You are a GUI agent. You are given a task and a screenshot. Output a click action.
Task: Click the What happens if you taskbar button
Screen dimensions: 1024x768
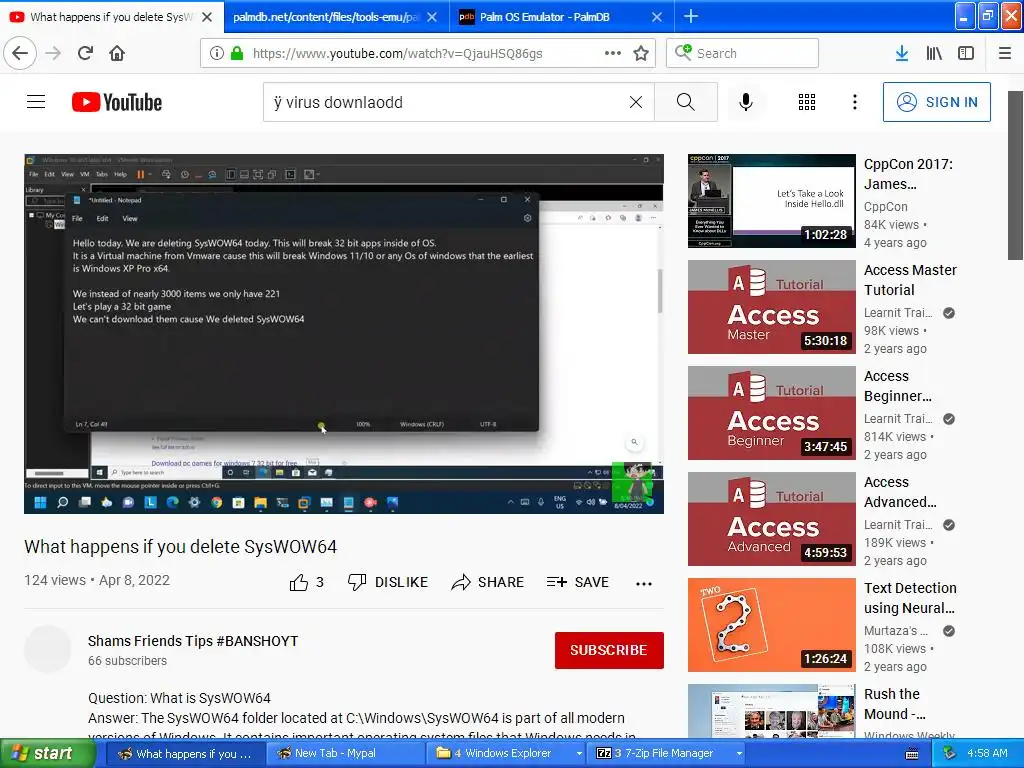coord(184,753)
